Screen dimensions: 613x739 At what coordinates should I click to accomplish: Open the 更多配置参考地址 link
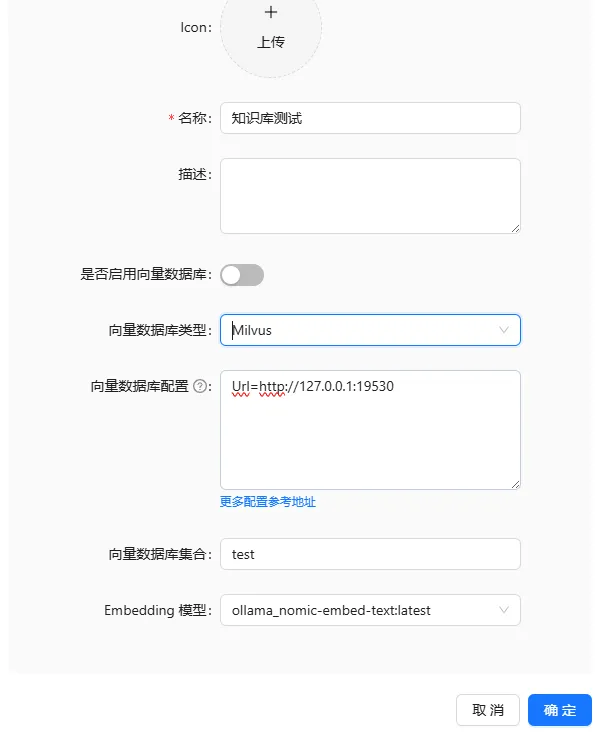(268, 502)
